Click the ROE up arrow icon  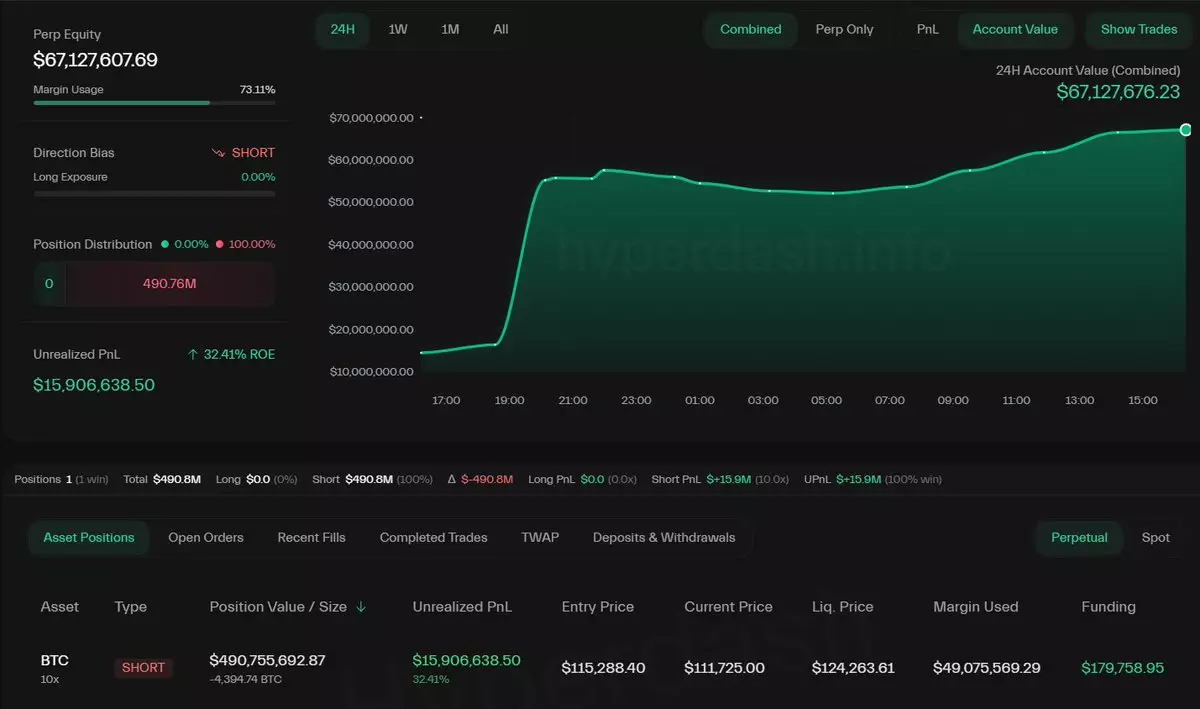click(193, 355)
